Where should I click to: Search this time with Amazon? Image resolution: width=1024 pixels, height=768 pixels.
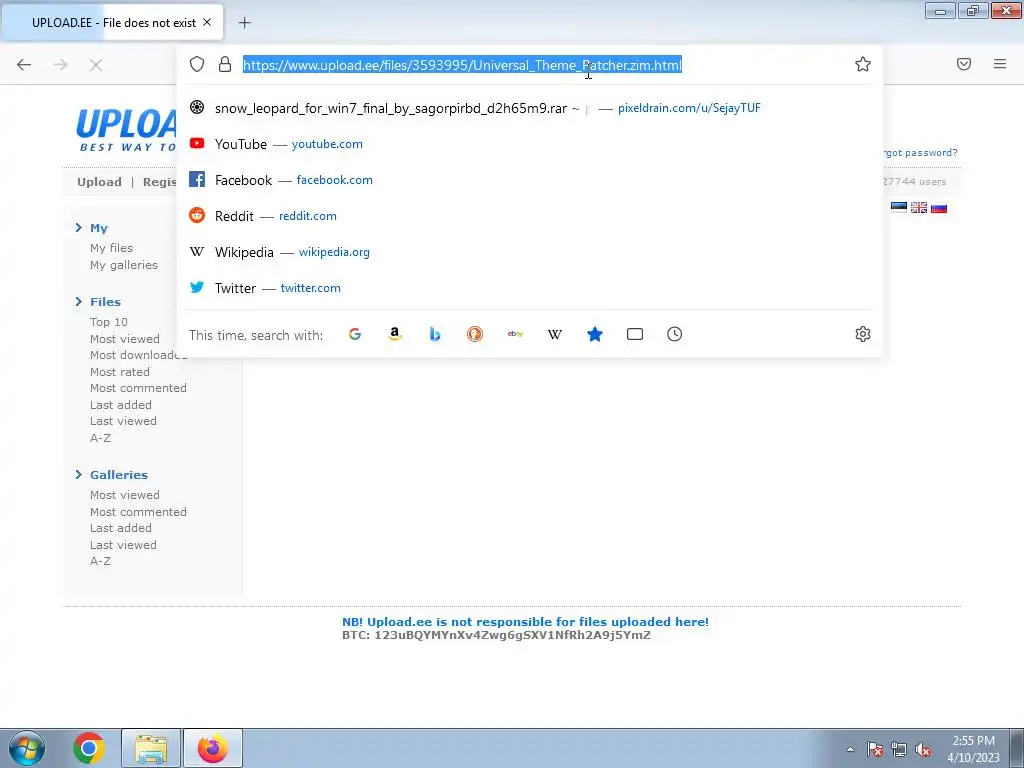(394, 334)
